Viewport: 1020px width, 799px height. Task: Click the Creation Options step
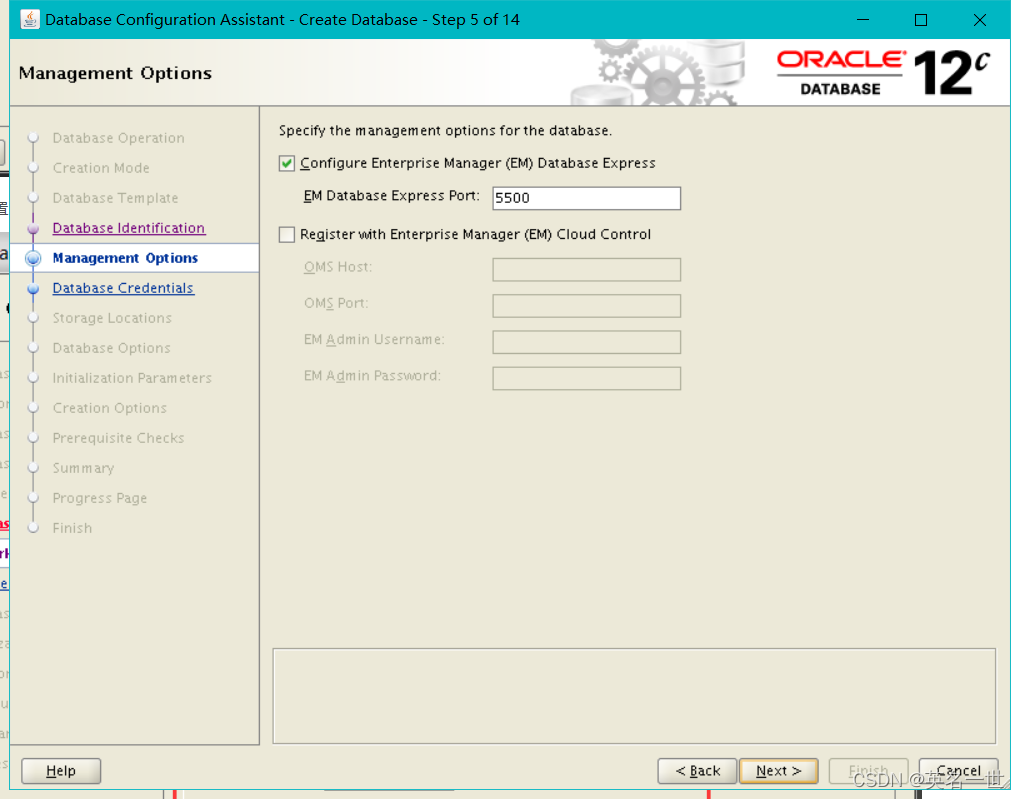coord(109,408)
